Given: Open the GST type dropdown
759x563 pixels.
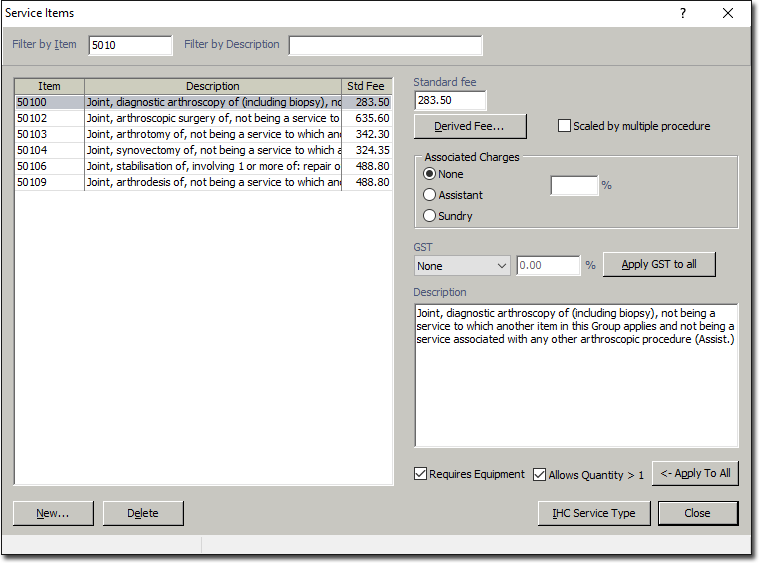Looking at the screenshot, I should pyautogui.click(x=462, y=266).
